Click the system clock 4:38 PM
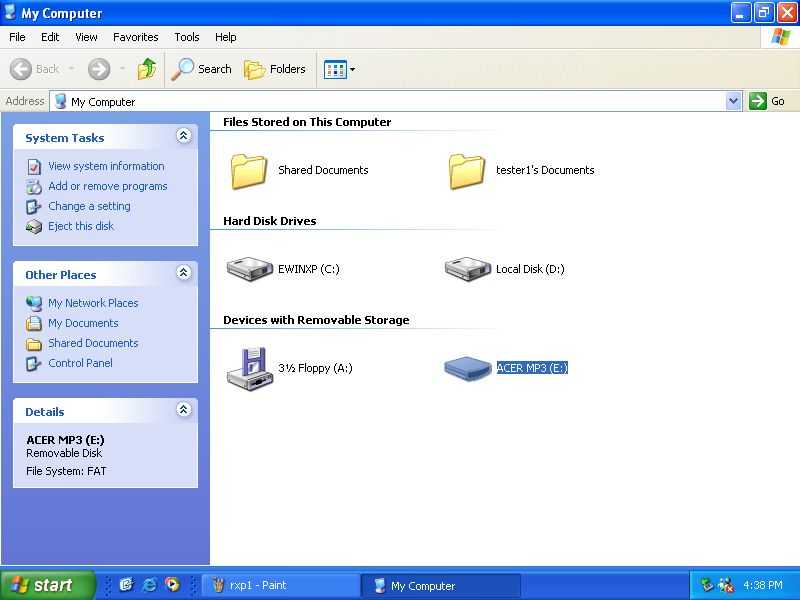The height and width of the screenshot is (600, 800). 763,585
